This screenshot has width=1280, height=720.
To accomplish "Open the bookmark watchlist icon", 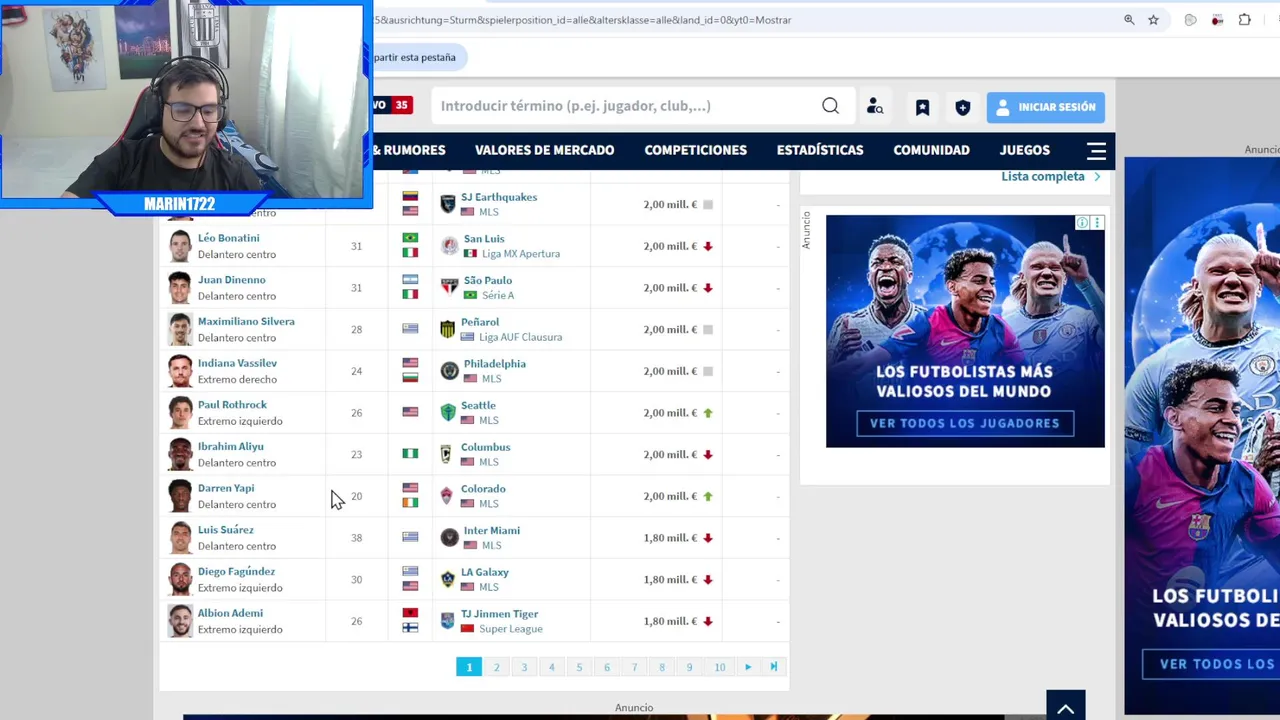I will (x=922, y=107).
